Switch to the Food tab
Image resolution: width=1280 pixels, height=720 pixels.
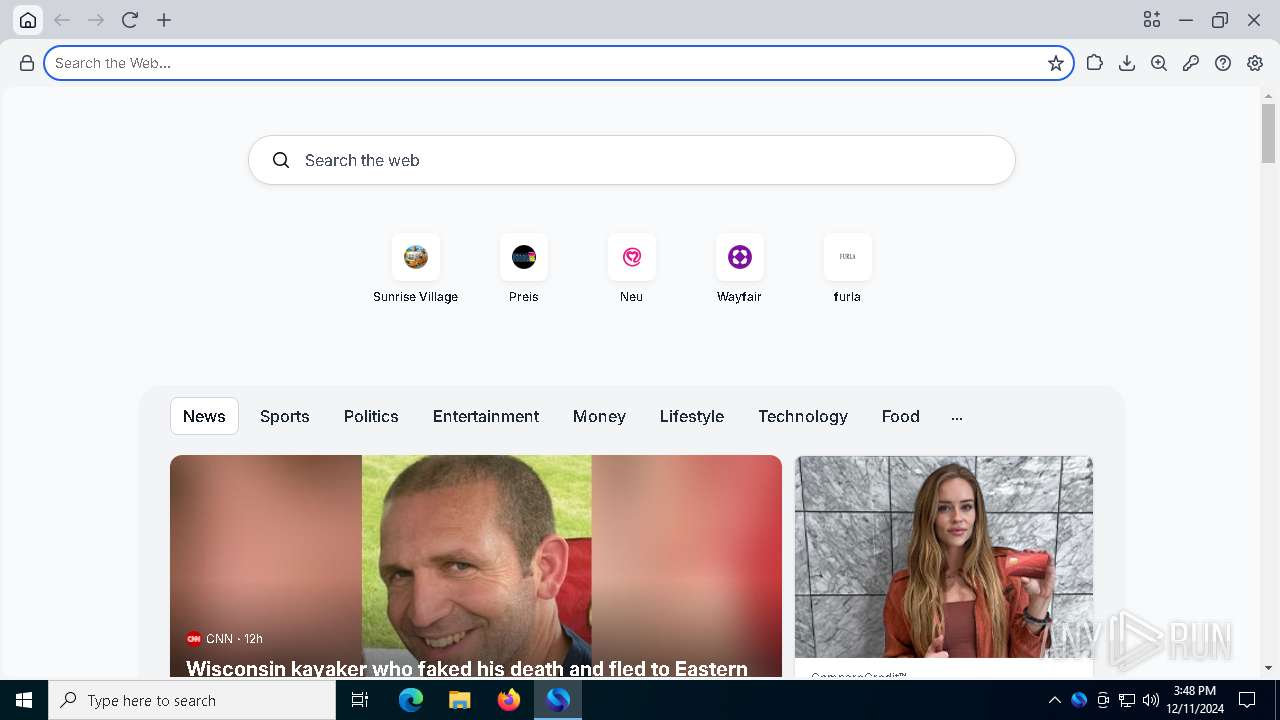click(901, 416)
